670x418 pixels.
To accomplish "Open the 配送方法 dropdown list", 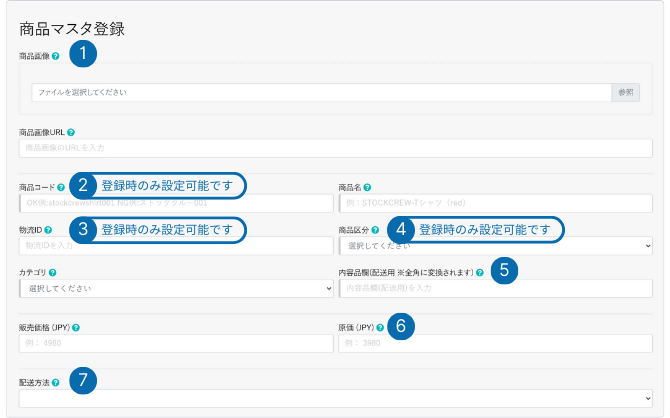I will pos(335,398).
